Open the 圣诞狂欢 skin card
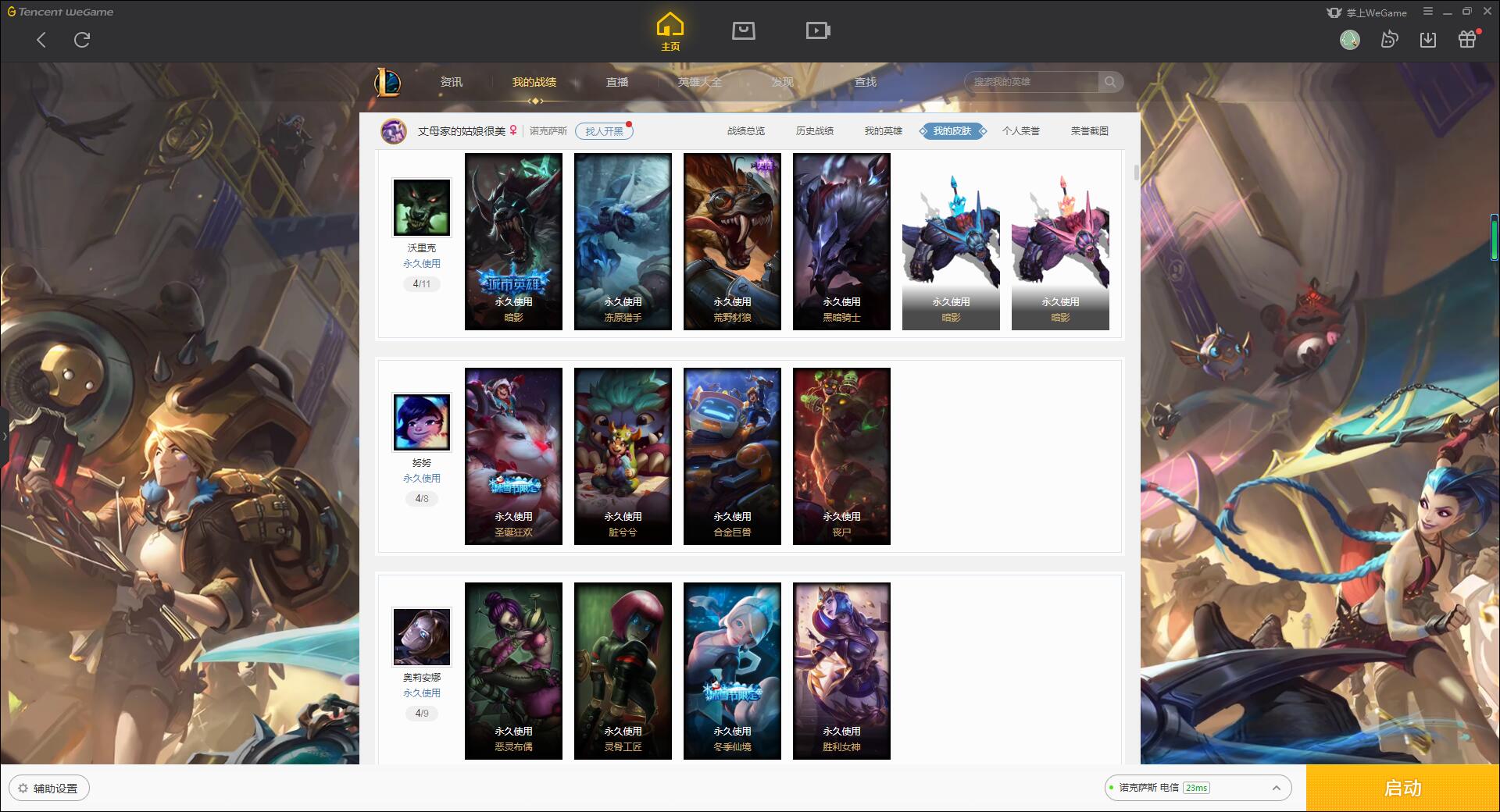The image size is (1500, 812). tap(513, 456)
